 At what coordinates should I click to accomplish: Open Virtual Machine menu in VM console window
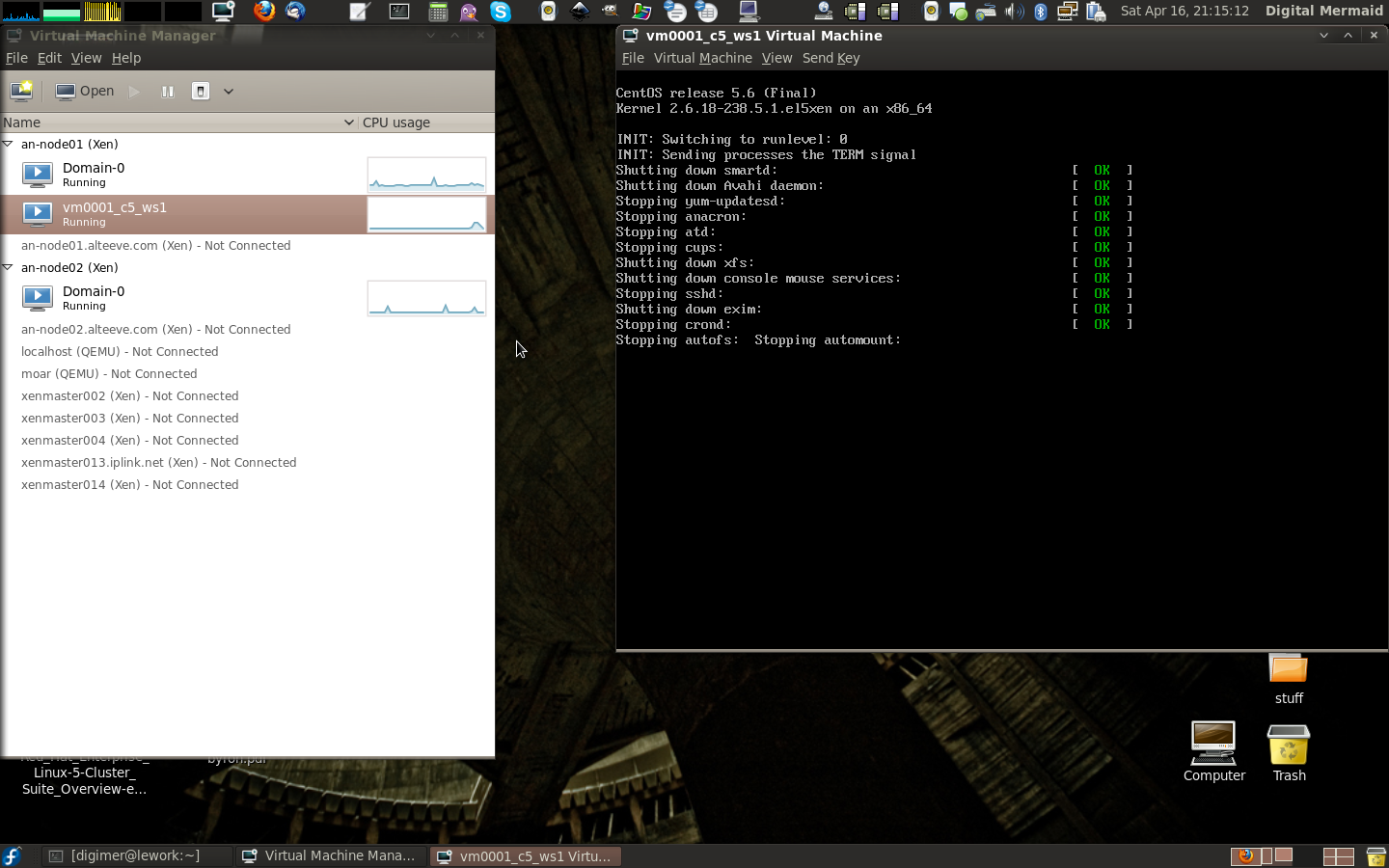coord(703,58)
